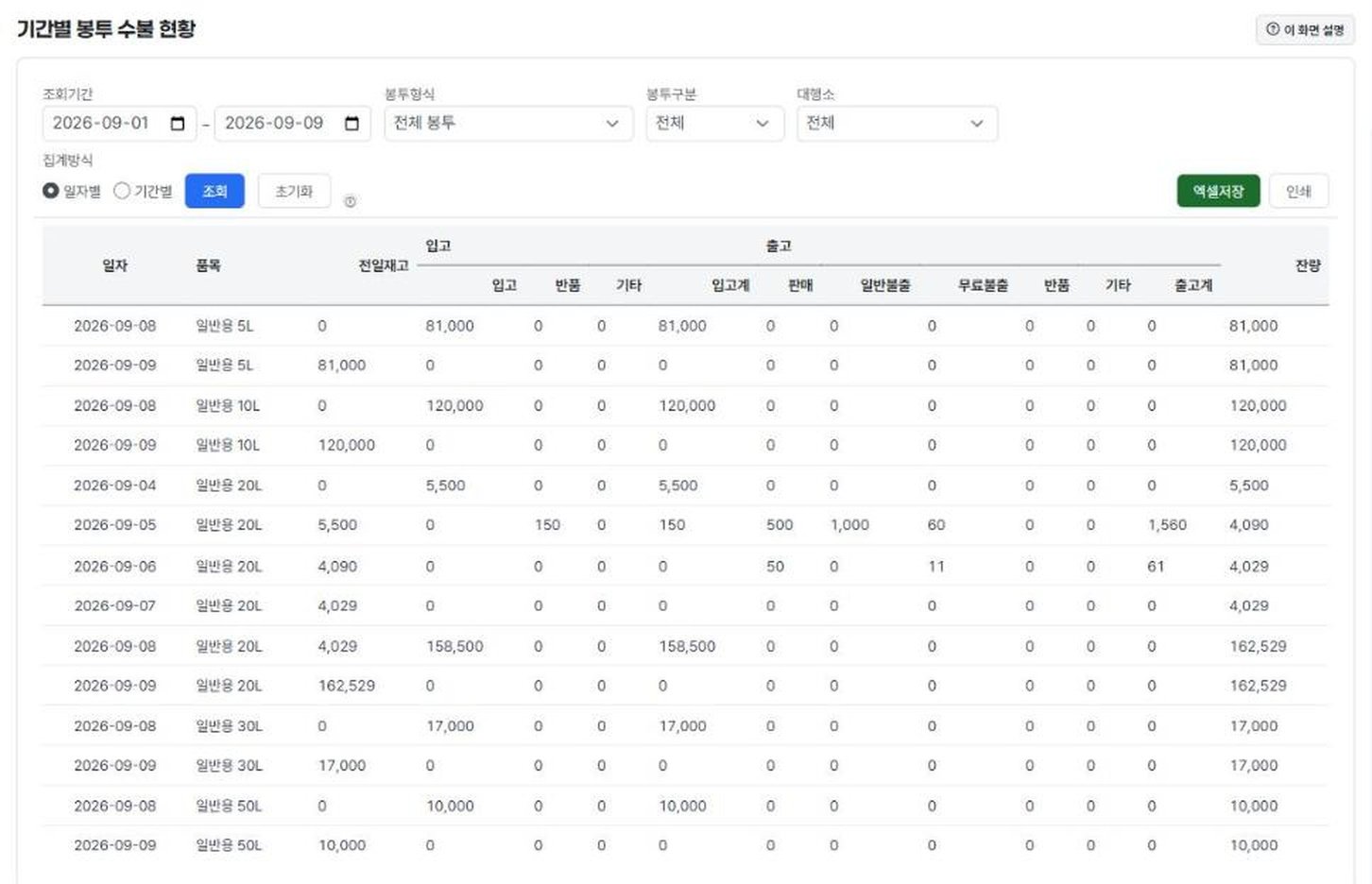Export the table with 엑셀저장
Image resolution: width=1372 pixels, height=884 pixels.
pos(1218,191)
